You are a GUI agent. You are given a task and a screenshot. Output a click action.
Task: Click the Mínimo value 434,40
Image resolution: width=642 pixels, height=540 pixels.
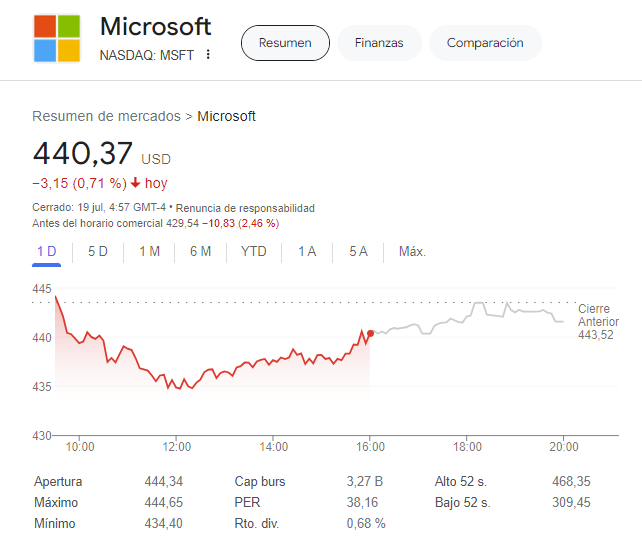(x=163, y=523)
